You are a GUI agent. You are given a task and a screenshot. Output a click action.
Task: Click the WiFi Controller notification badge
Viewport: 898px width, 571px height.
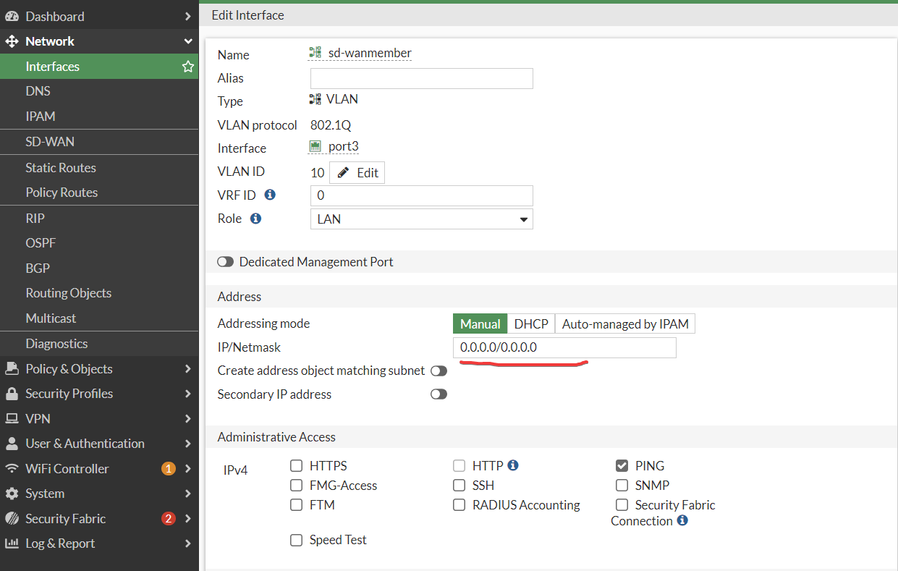(x=168, y=469)
